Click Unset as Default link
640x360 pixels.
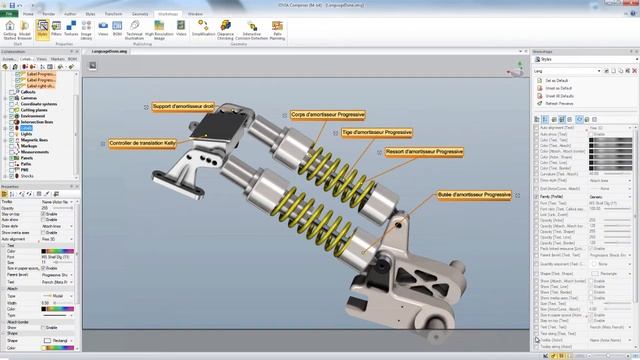(558, 88)
